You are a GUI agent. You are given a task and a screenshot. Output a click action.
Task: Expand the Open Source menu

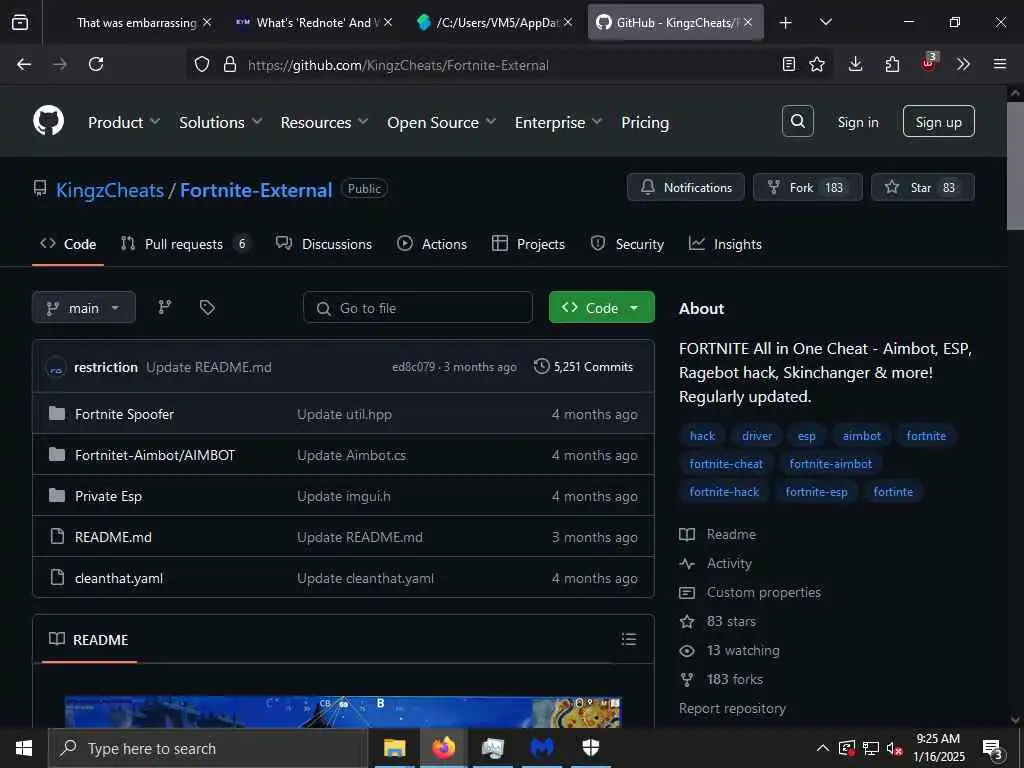pyautogui.click(x=441, y=122)
